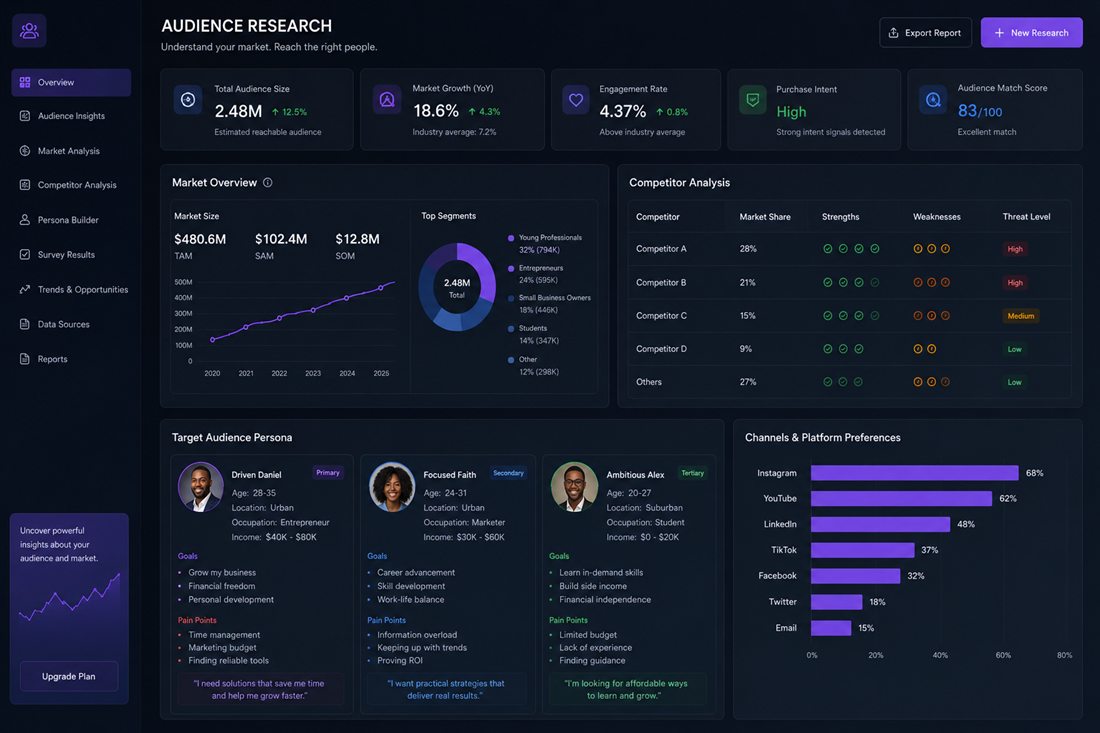This screenshot has height=733, width=1100.
Task: Click the Export Report button
Action: click(x=925, y=33)
